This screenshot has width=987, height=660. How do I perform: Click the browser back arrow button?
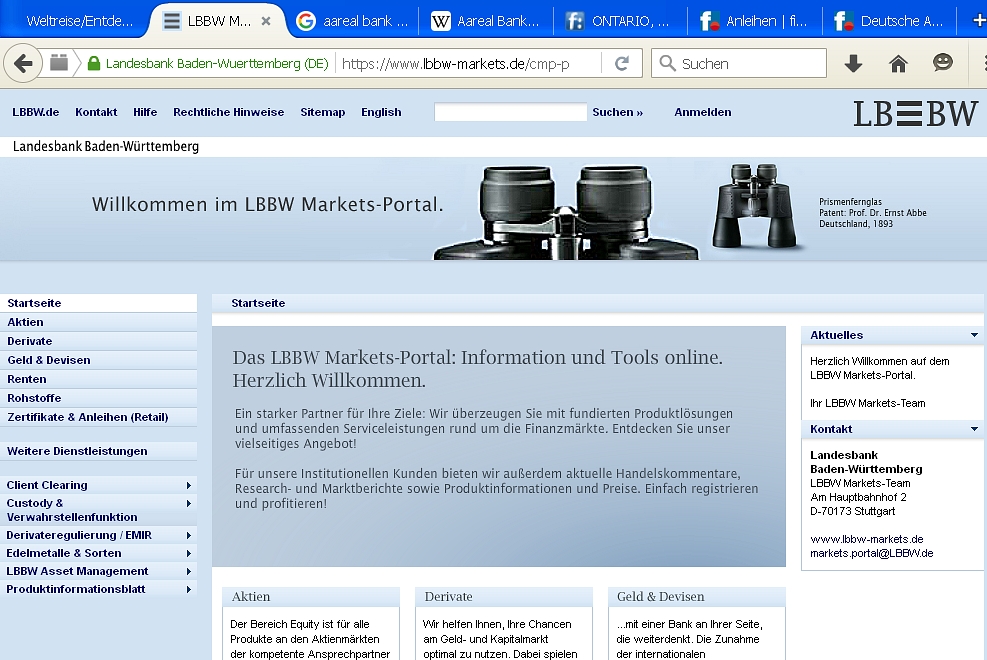23,64
